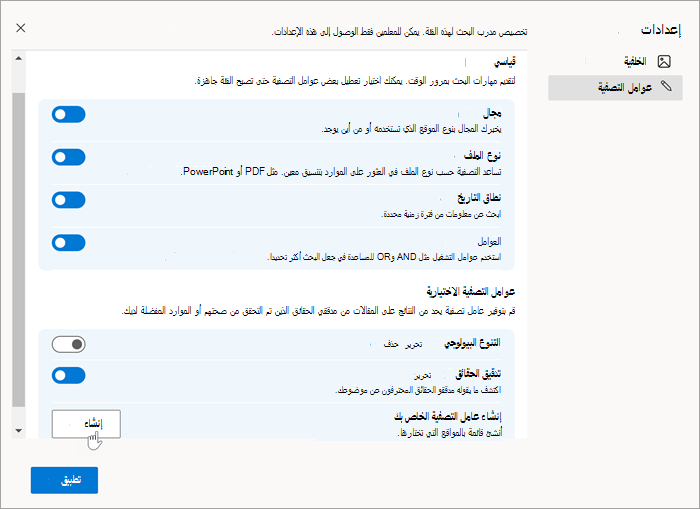Click the description mentioning PowerPoint and PDF

[x=341, y=171]
